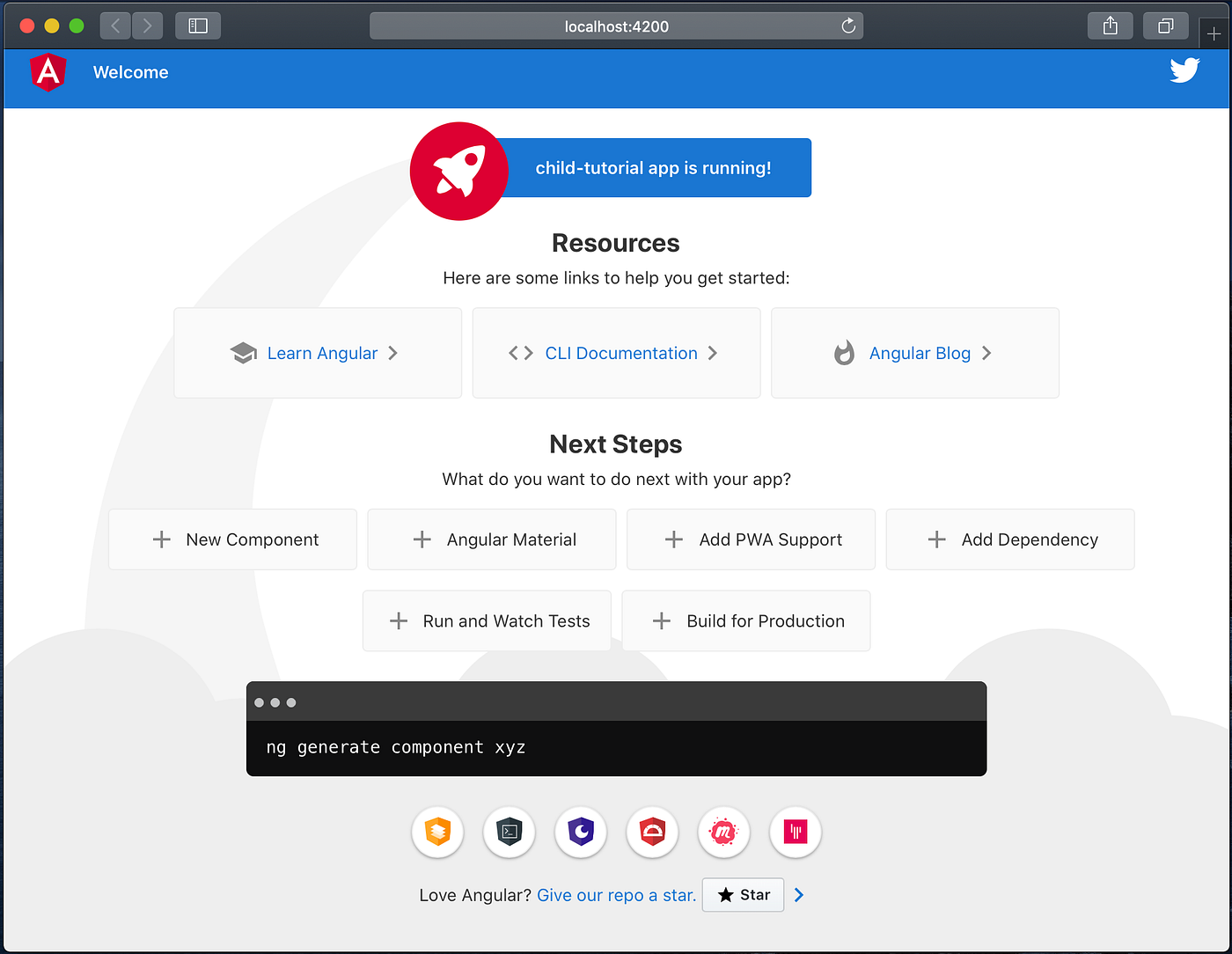Image resolution: width=1232 pixels, height=954 pixels.
Task: Click the Angular Blog flame icon
Action: [x=844, y=353]
